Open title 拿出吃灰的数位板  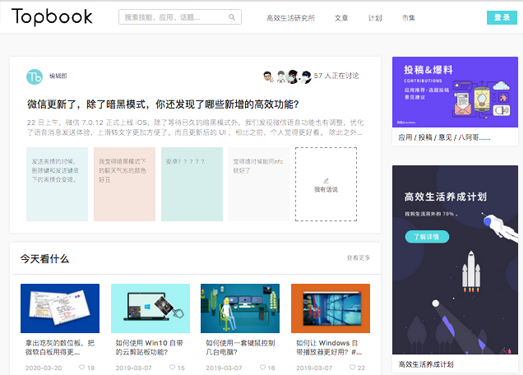pos(60,348)
